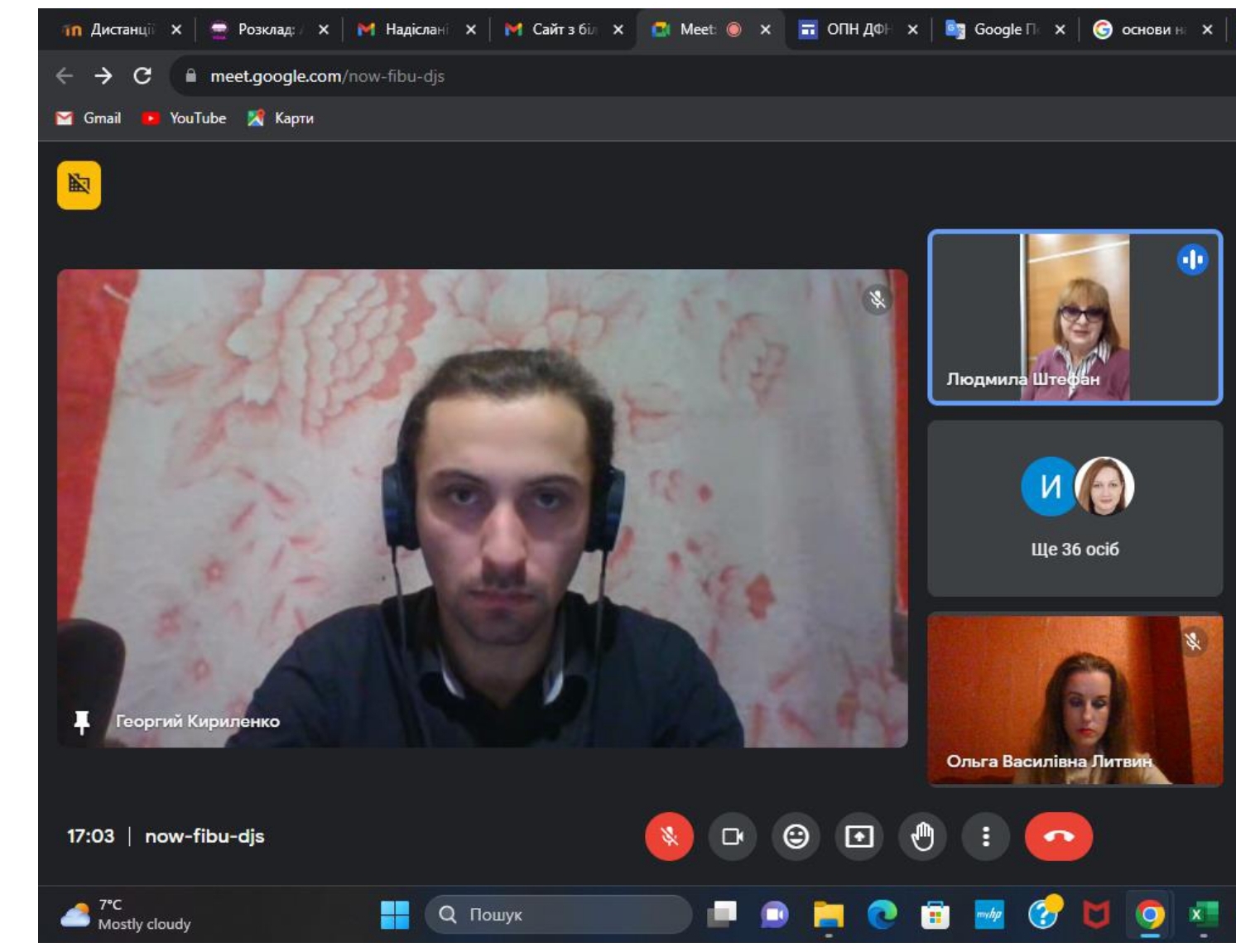The height and width of the screenshot is (952, 1236).
Task: Reload the page with the refresh icon
Action: click(x=142, y=76)
